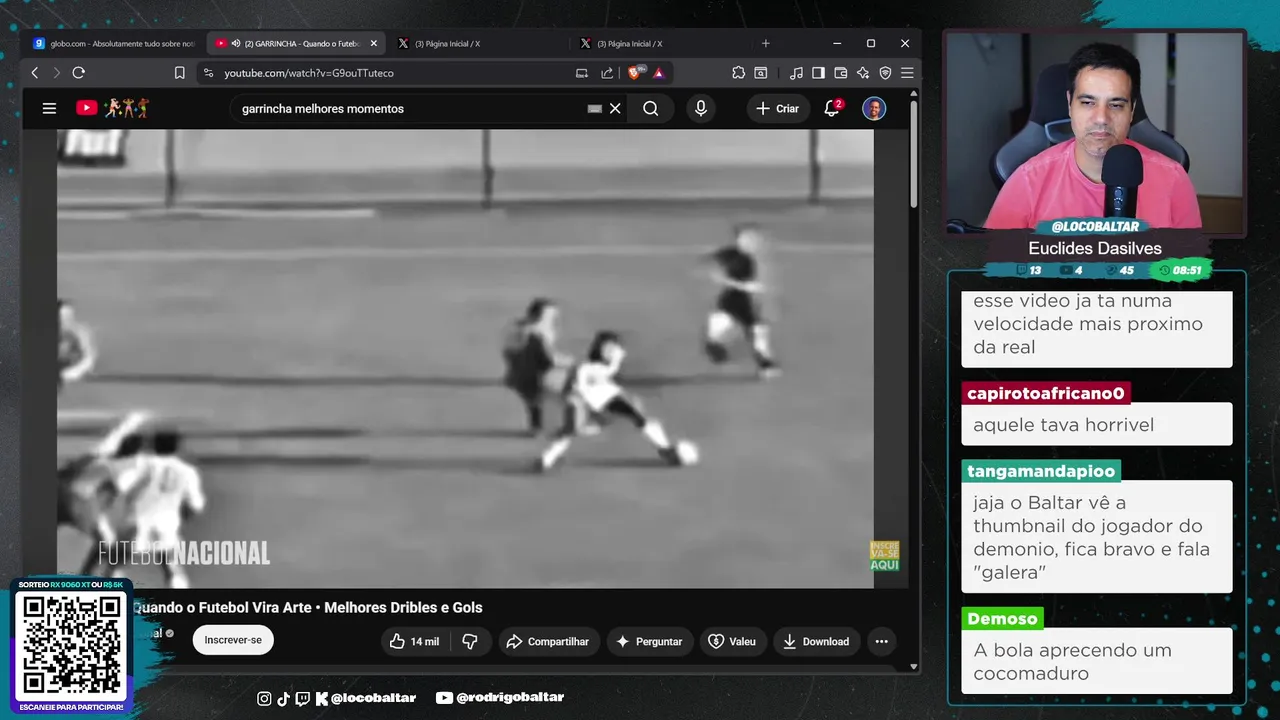Go forward using browser forward arrow
Image resolution: width=1280 pixels, height=720 pixels.
[x=56, y=73]
